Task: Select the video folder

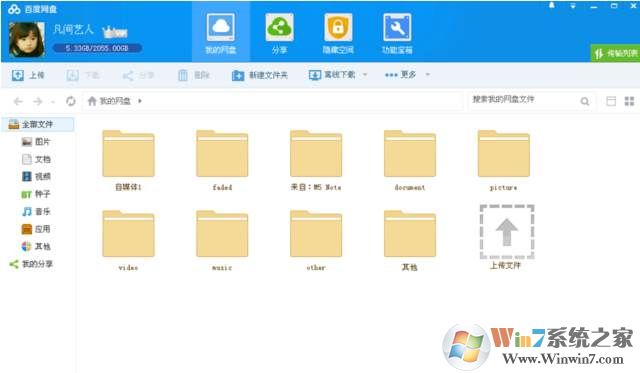Action: [128, 240]
